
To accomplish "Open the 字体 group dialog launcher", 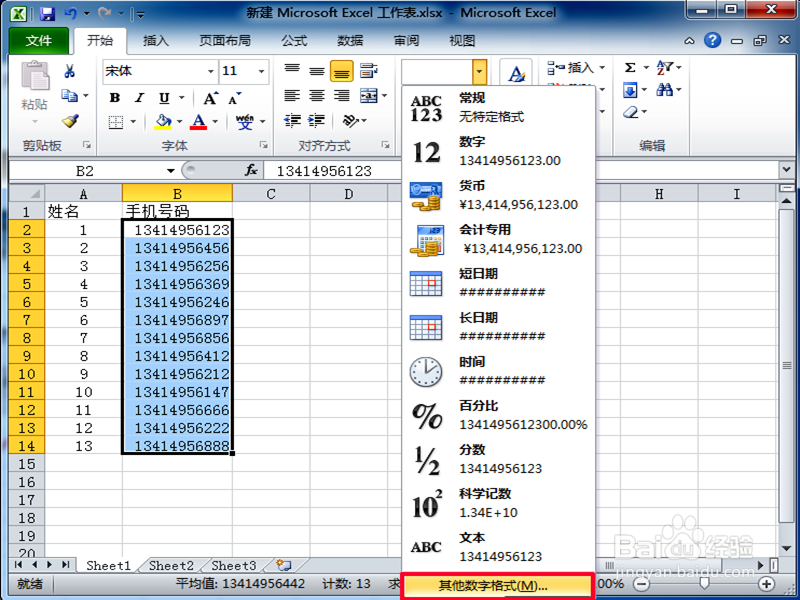I will (264, 145).
